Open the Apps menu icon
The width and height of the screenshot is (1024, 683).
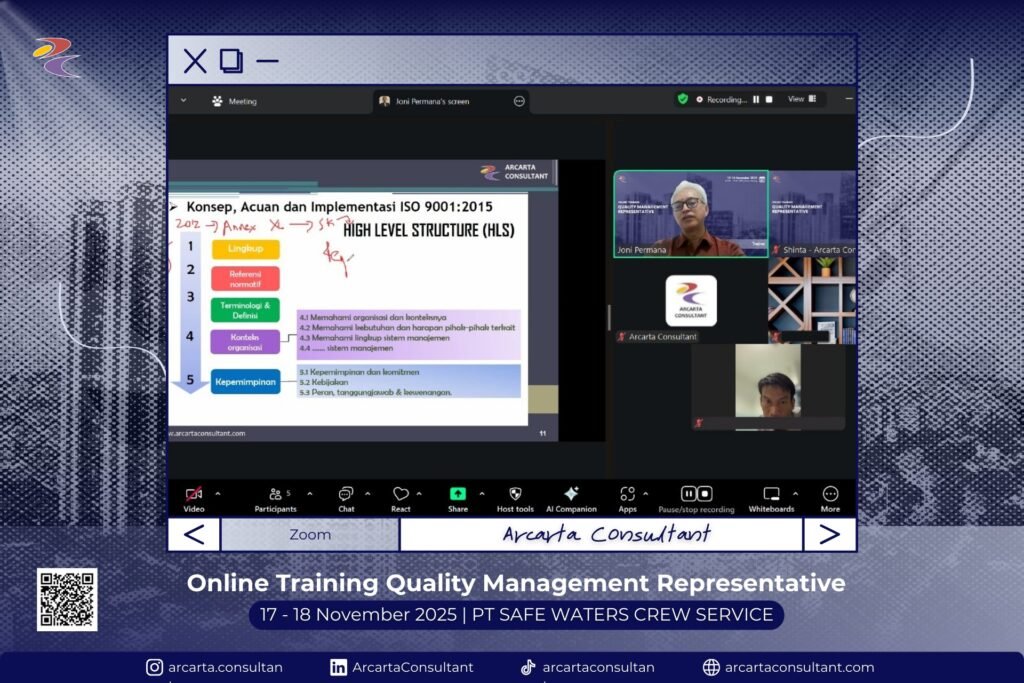click(627, 494)
